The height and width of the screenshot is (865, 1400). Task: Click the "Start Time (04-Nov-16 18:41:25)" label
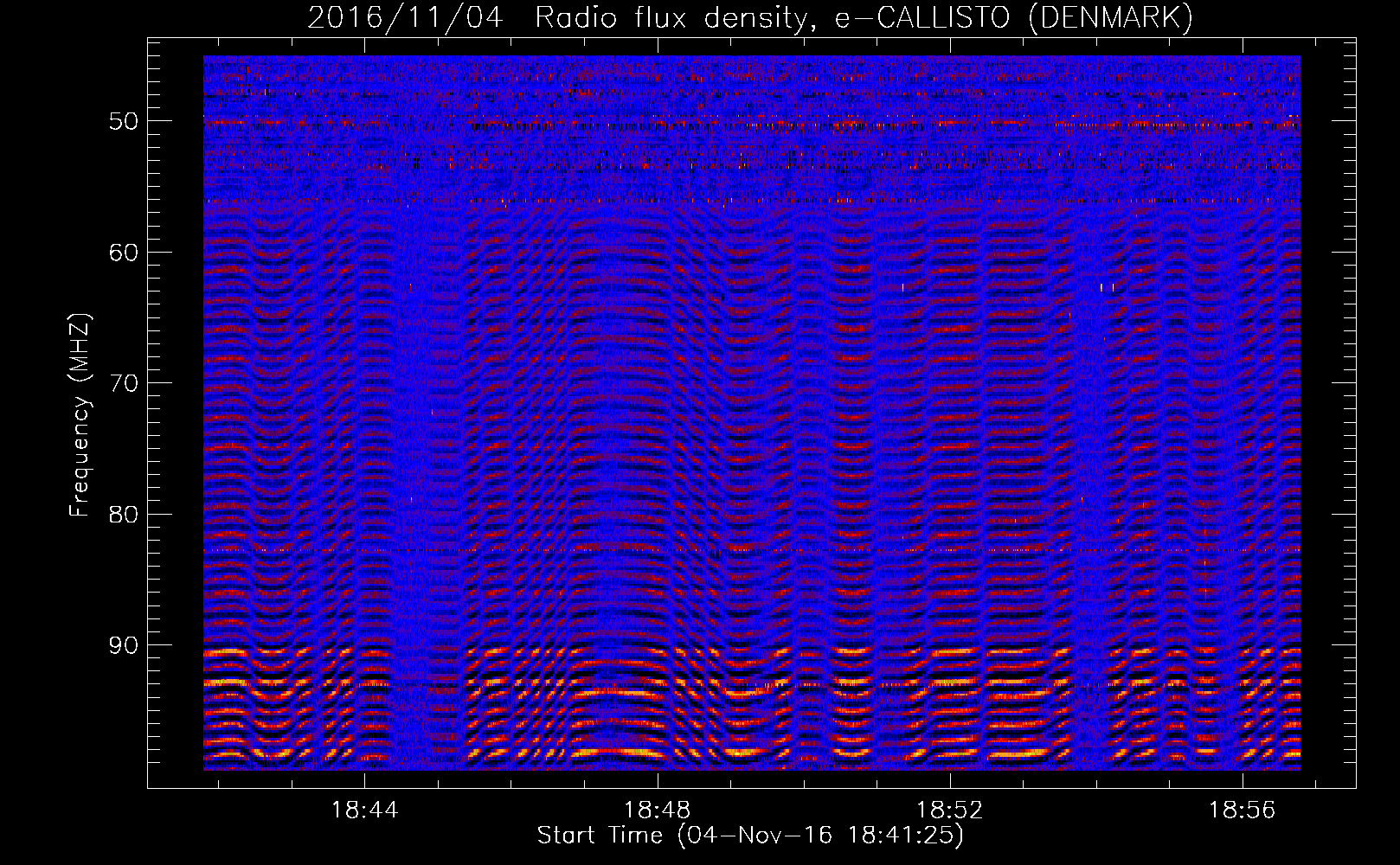(x=750, y=836)
